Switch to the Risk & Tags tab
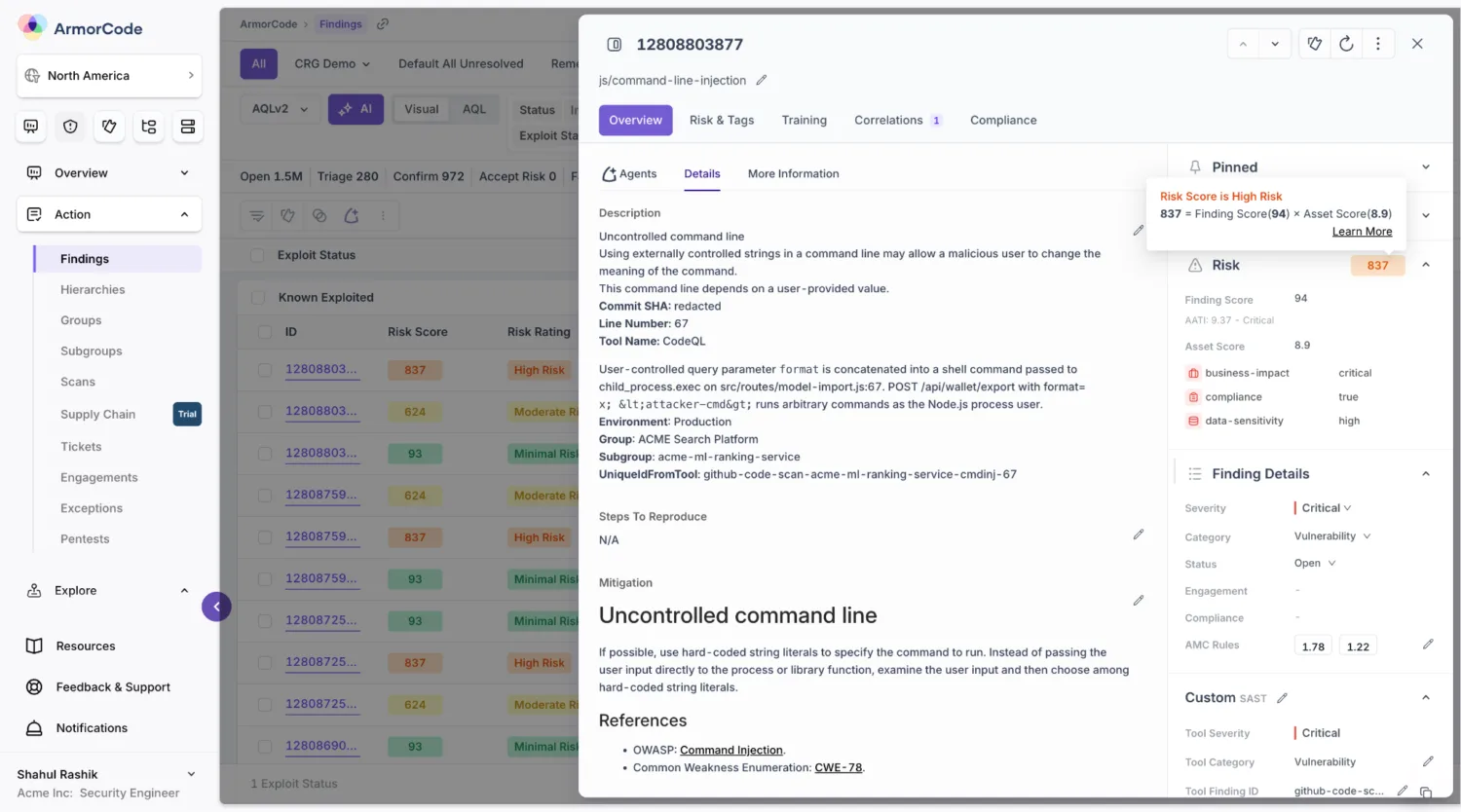Image resolution: width=1461 pixels, height=812 pixels. click(x=722, y=121)
